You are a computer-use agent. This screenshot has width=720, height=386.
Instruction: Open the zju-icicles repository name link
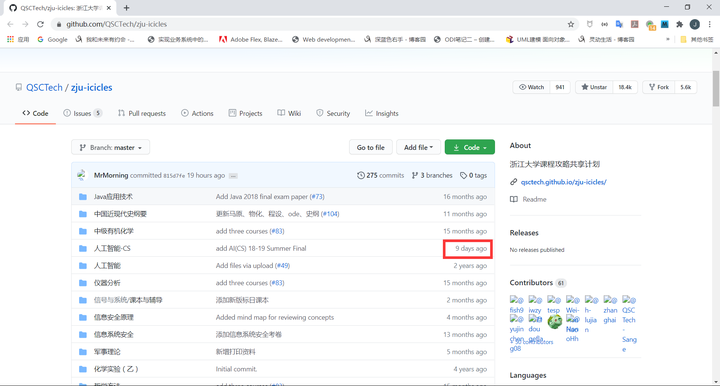[x=91, y=87]
